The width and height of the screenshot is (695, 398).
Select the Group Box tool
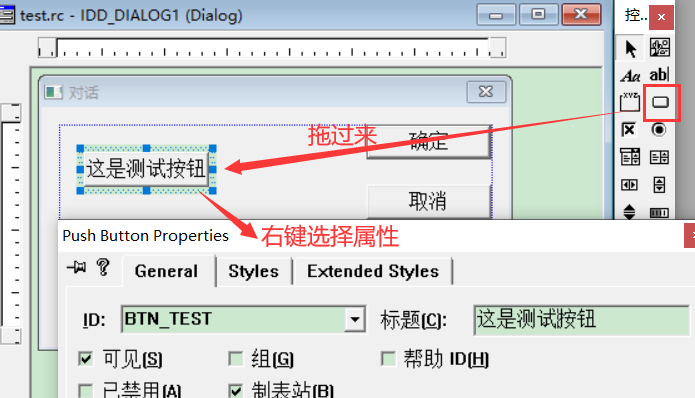click(630, 102)
